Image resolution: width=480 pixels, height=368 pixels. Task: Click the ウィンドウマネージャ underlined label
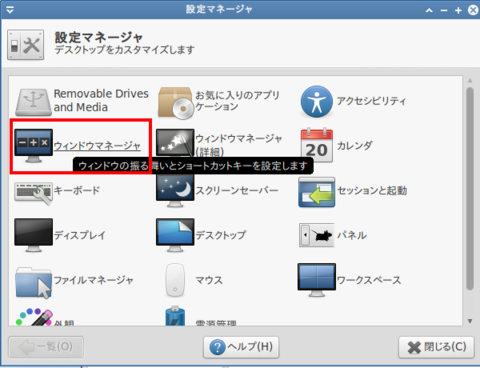(97, 146)
